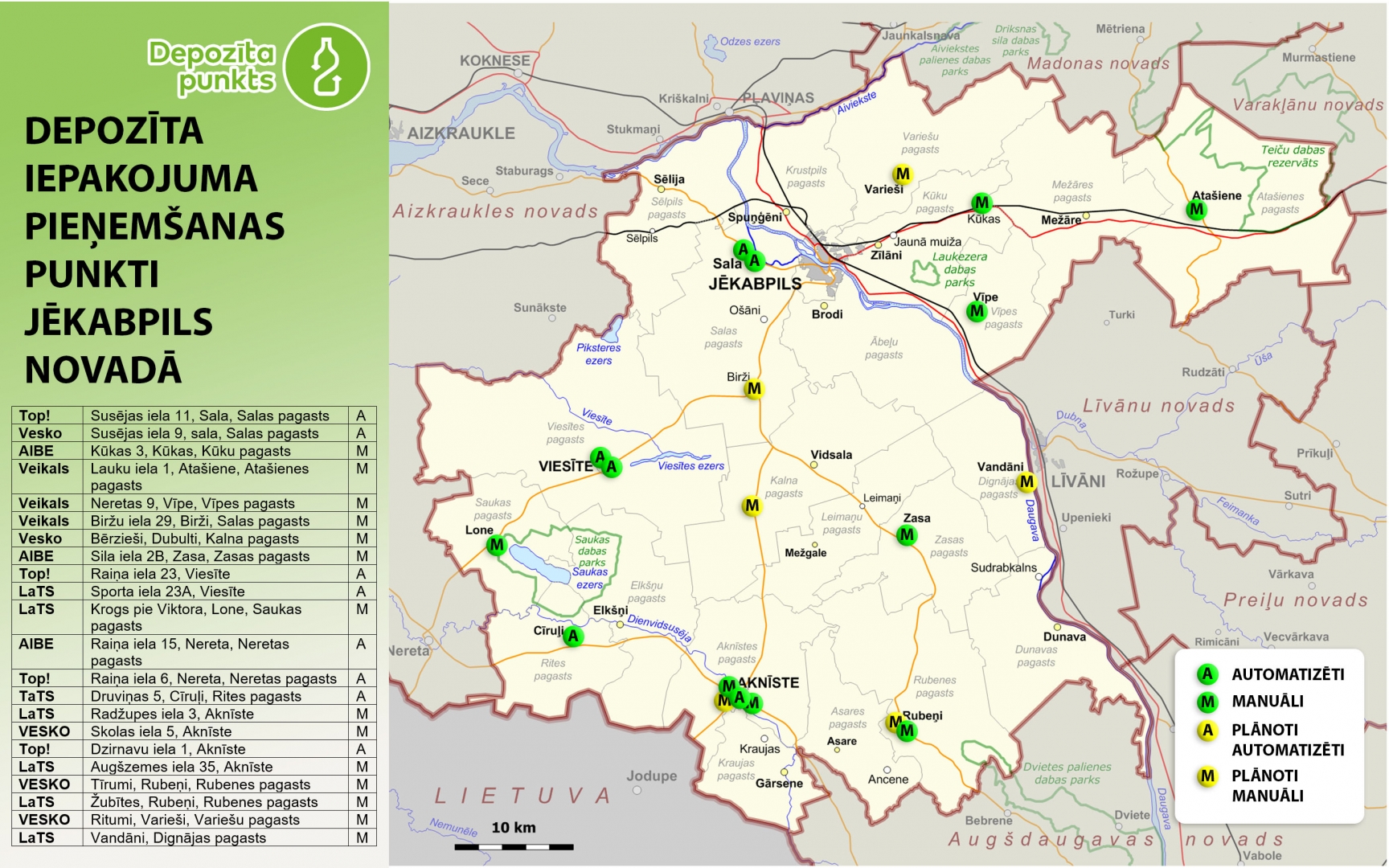Select the yellow M marker at Birži
Image resolution: width=1389 pixels, height=868 pixels.
(x=754, y=390)
